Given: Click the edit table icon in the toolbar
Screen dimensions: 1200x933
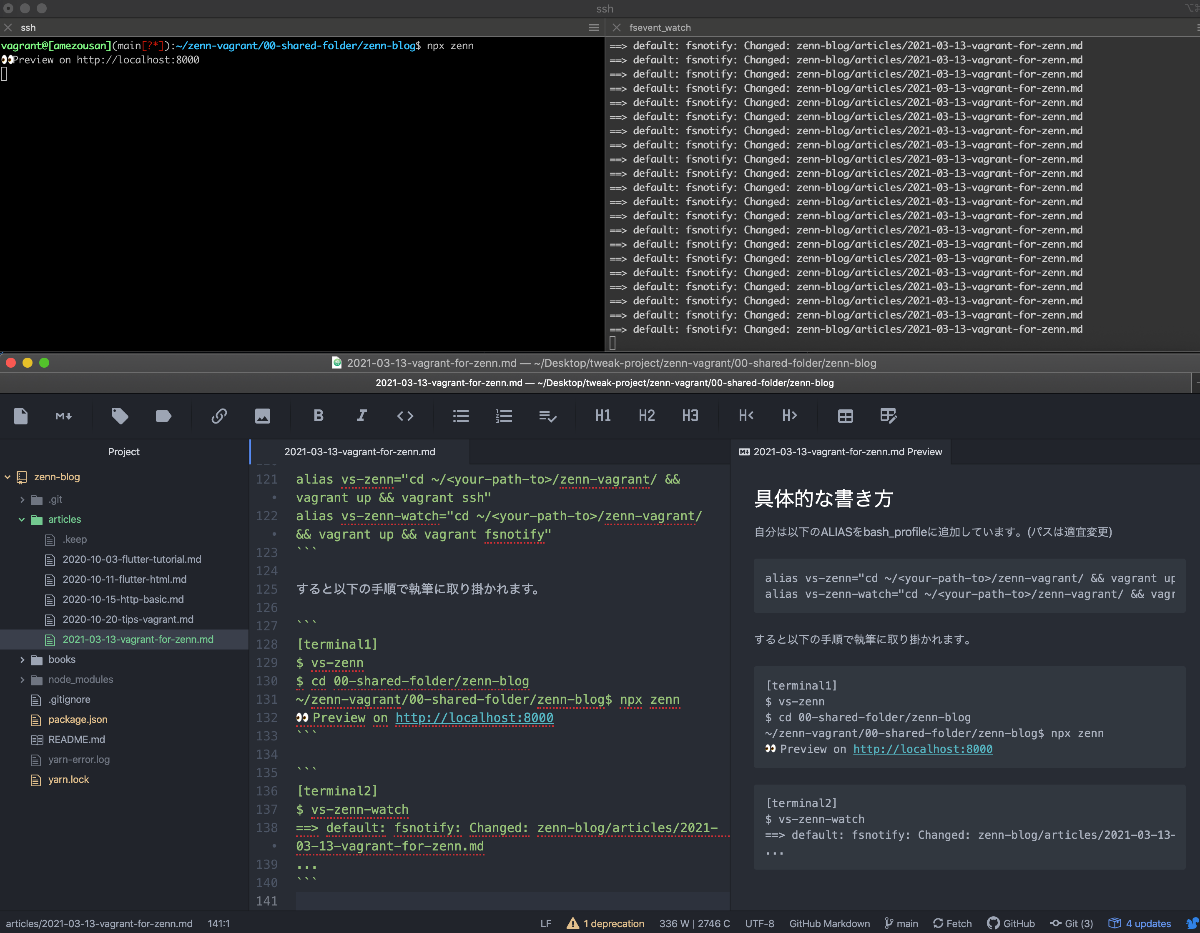Looking at the screenshot, I should coord(888,416).
